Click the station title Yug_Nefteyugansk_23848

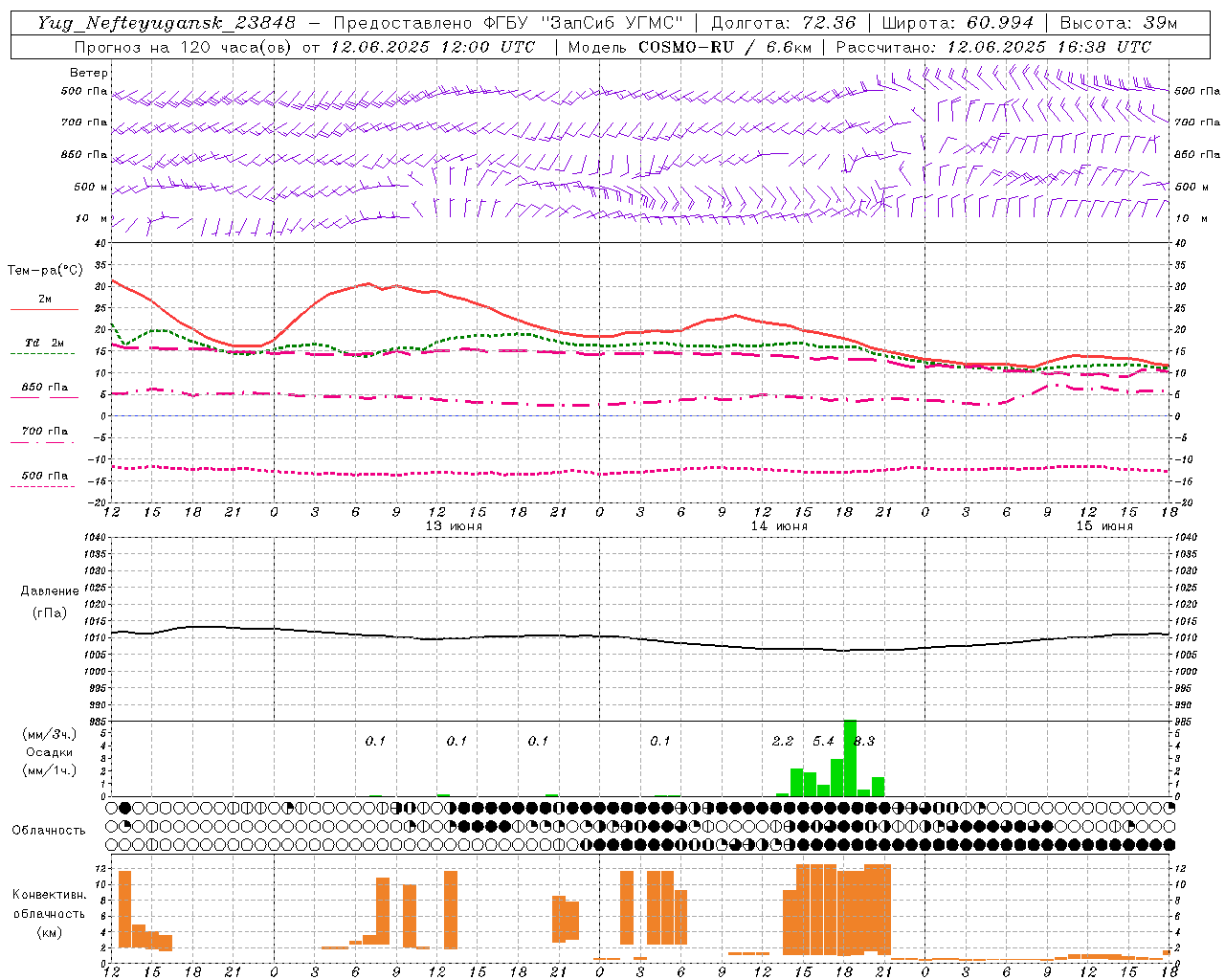point(166,23)
